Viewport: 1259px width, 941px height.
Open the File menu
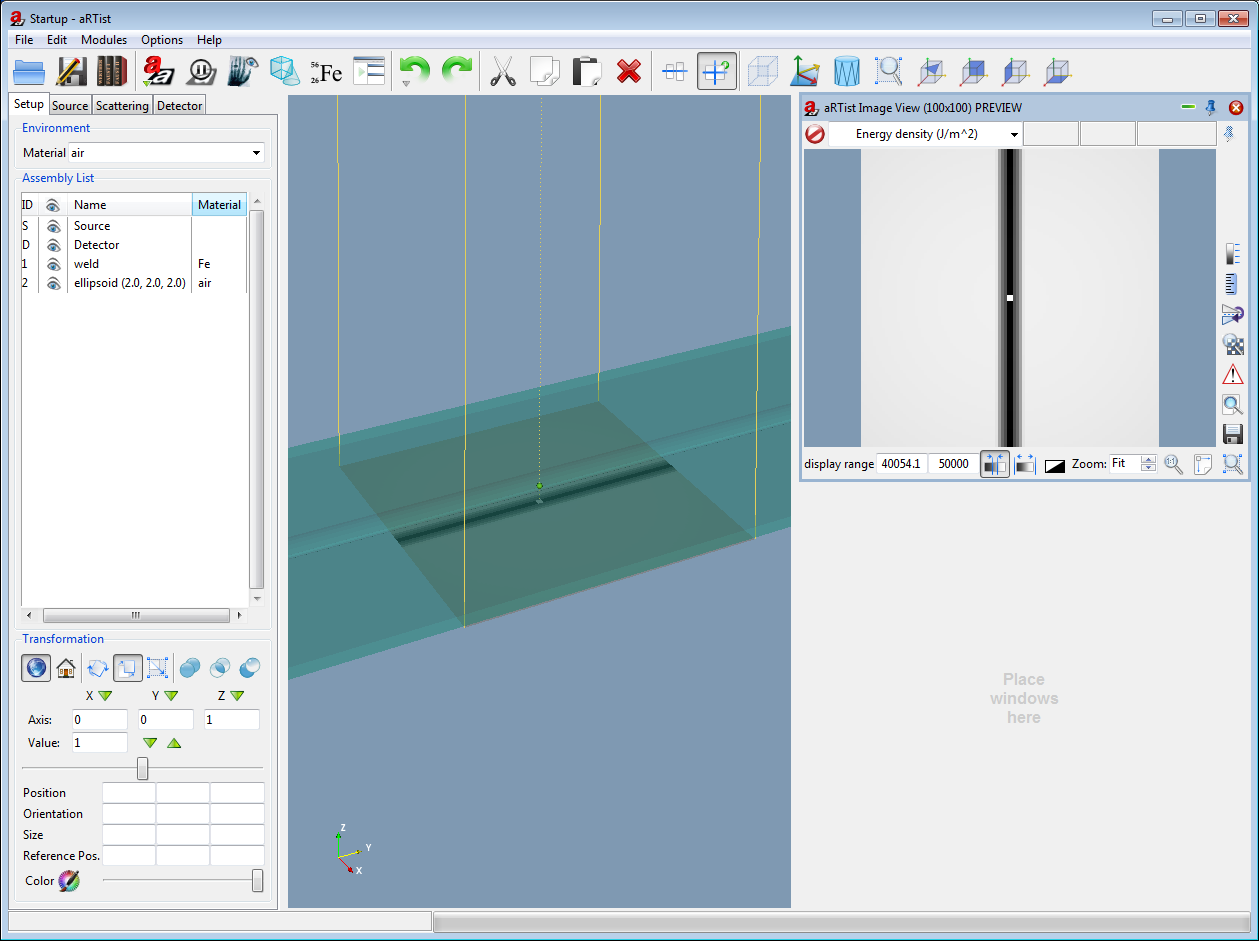pos(24,40)
